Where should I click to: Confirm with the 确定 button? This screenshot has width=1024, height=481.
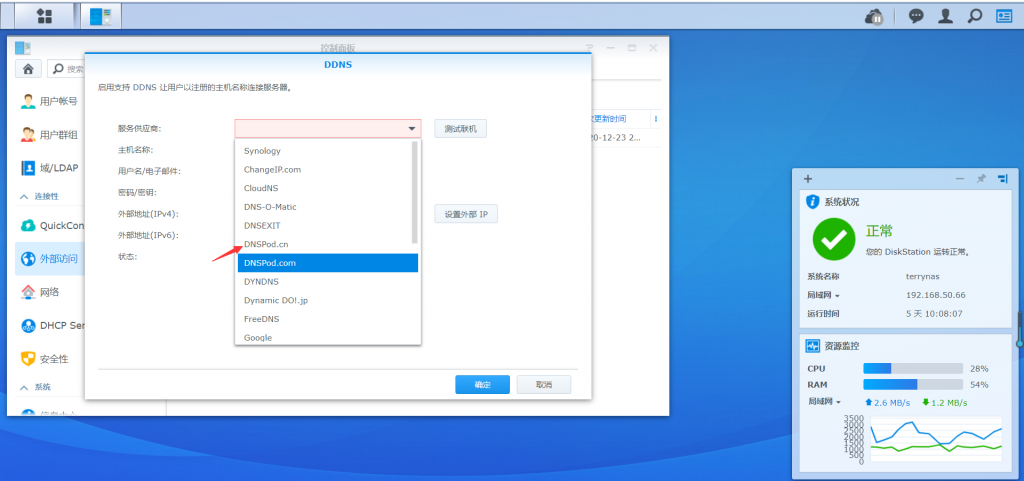tap(482, 384)
